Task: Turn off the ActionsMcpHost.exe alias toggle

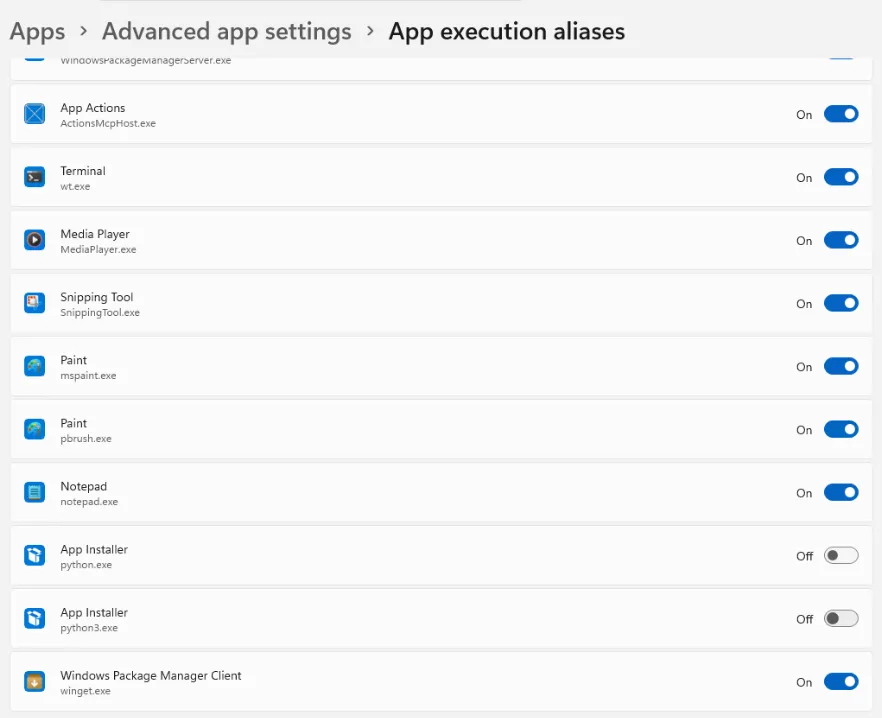Action: point(841,114)
